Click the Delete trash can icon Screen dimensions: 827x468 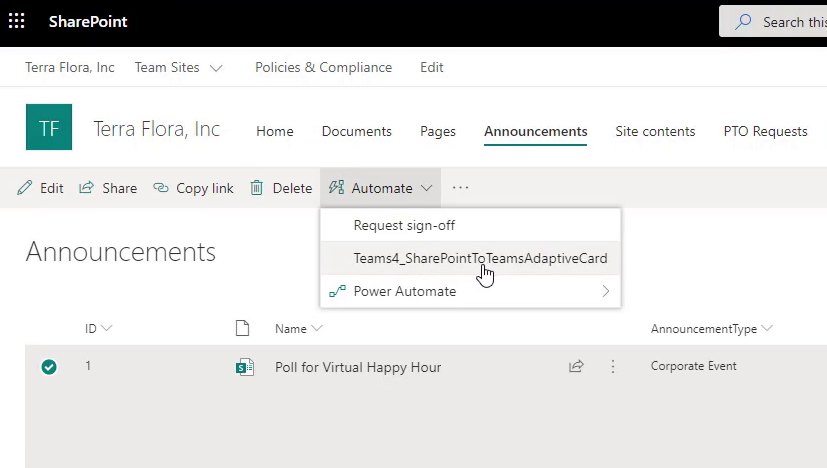point(256,188)
